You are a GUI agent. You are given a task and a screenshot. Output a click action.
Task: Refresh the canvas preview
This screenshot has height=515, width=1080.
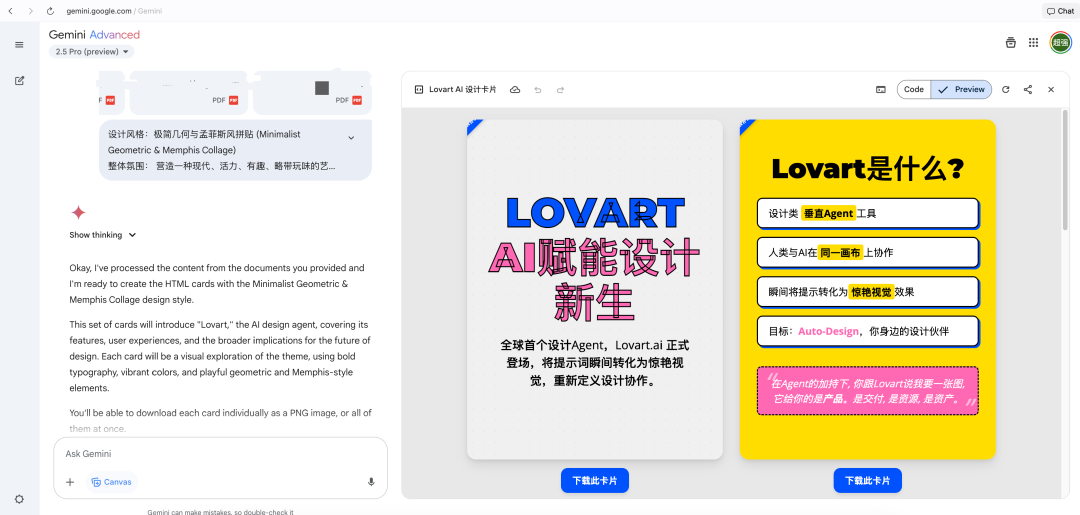tap(1006, 90)
